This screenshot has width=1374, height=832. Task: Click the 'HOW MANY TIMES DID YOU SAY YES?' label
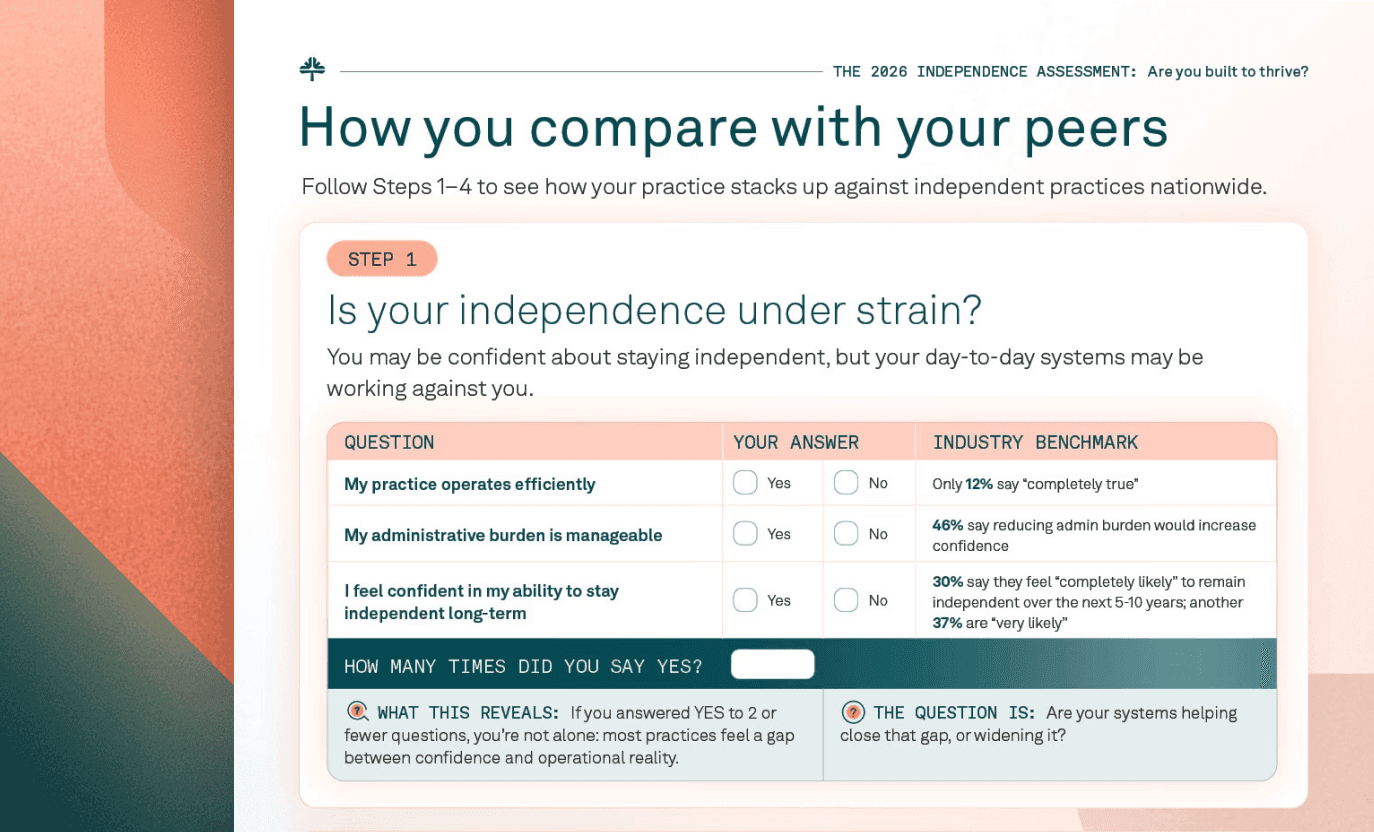pyautogui.click(x=523, y=666)
